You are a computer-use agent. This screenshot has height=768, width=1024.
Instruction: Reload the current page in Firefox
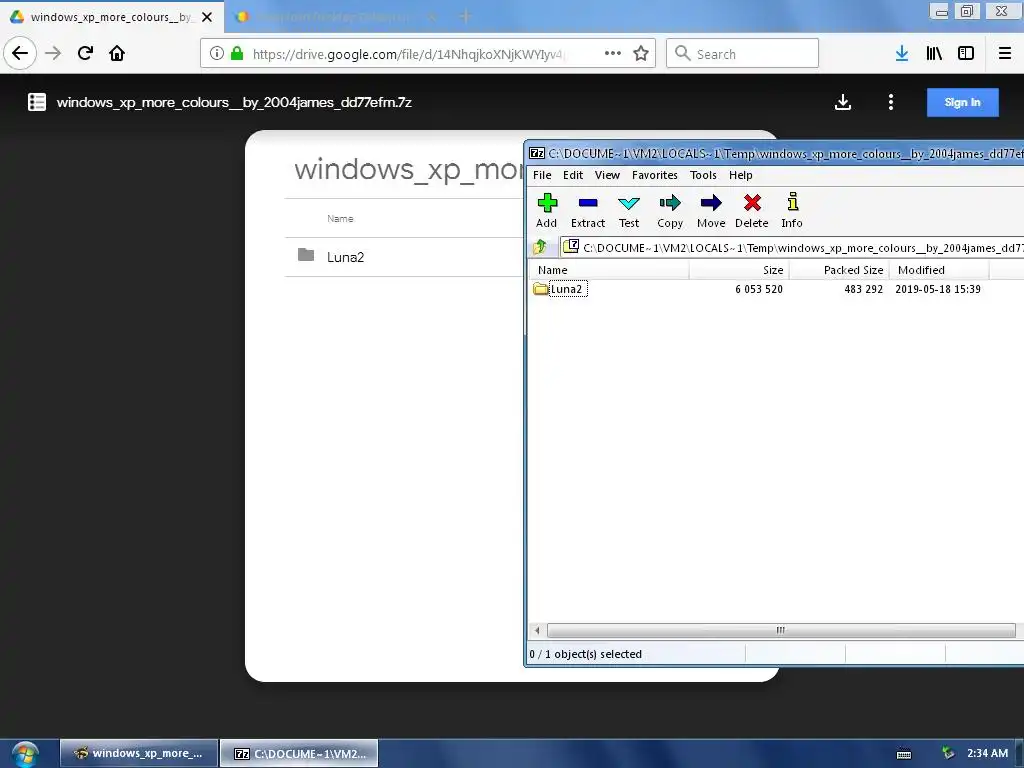pyautogui.click(x=85, y=53)
